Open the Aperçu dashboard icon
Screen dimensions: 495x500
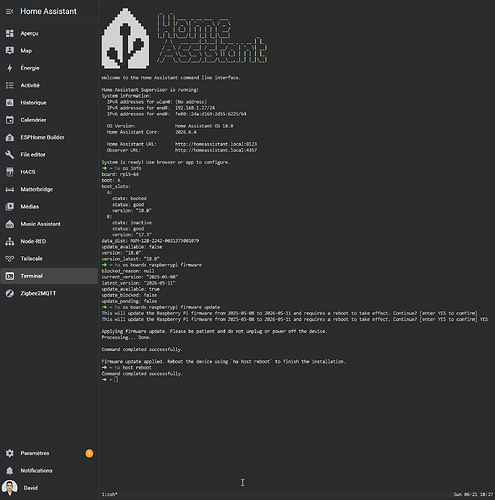click(x=10, y=33)
